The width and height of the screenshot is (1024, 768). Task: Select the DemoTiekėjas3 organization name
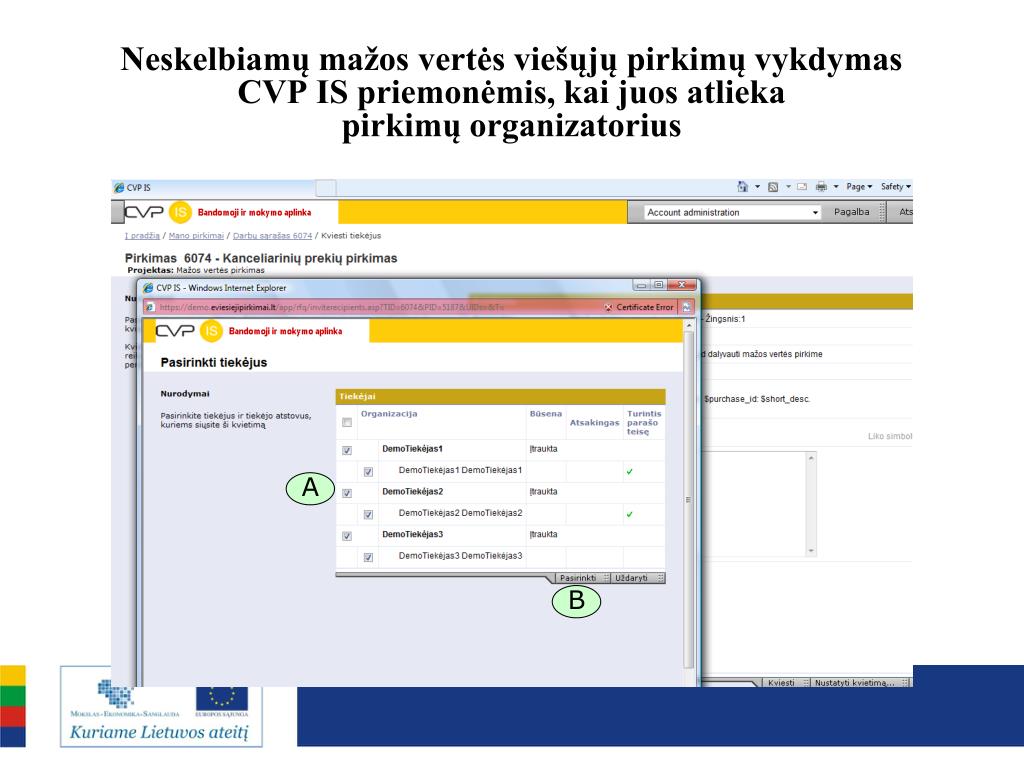(x=412, y=535)
